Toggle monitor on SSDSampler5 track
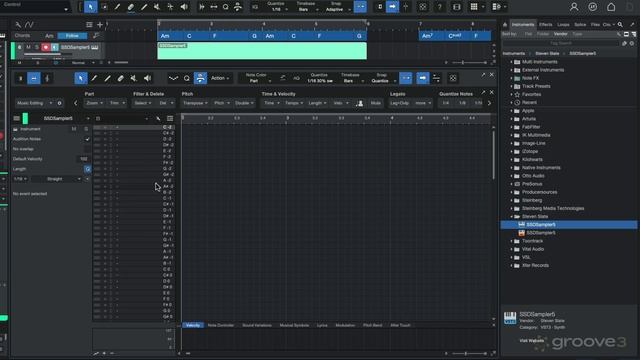Viewport: 640px width, 360px height. 54,47
